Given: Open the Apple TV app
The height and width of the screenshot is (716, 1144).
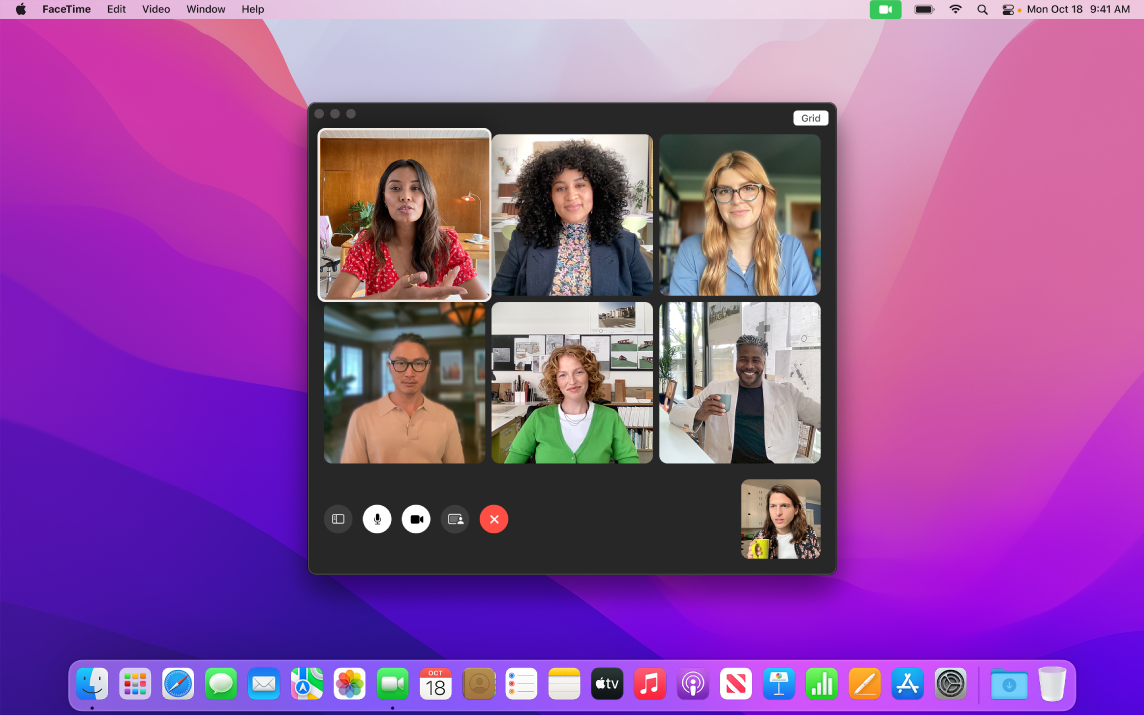Looking at the screenshot, I should pos(606,684).
